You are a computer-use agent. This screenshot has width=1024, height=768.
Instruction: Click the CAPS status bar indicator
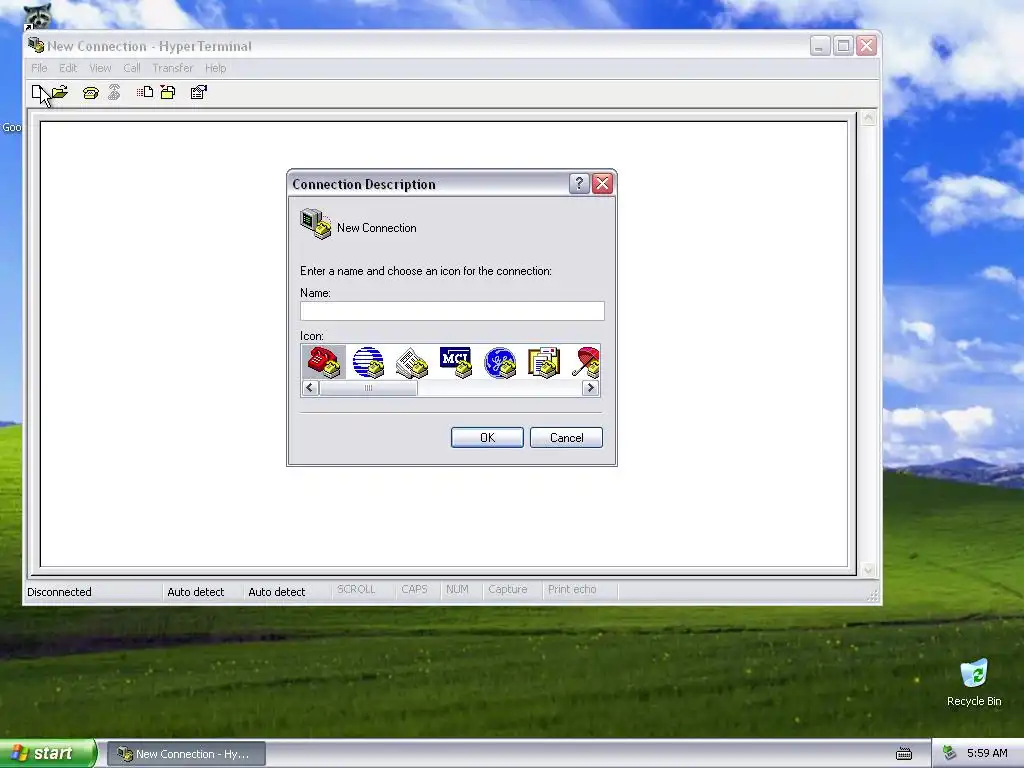tap(414, 589)
